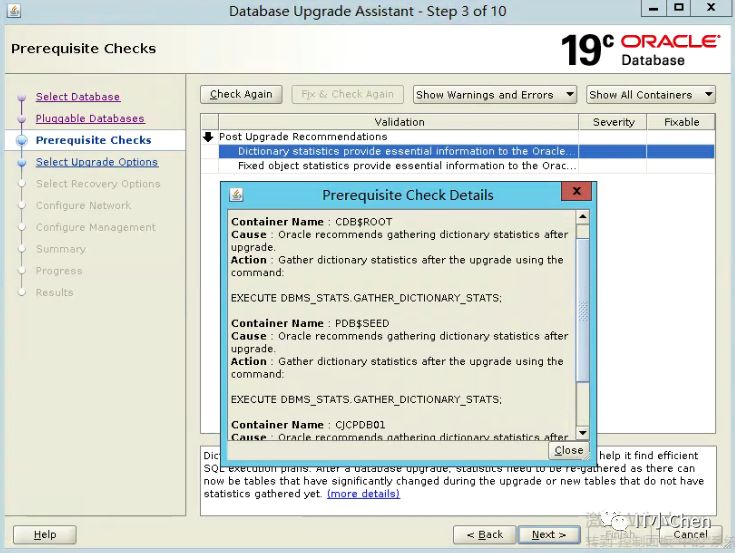The width and height of the screenshot is (735, 553).
Task: Click the Help button
Action: 45,535
